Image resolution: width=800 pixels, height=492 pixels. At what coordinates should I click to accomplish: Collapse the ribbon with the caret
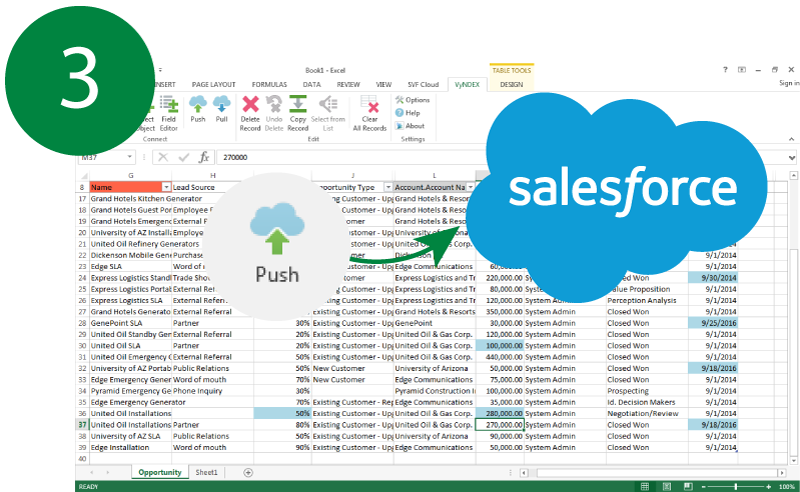(791, 139)
